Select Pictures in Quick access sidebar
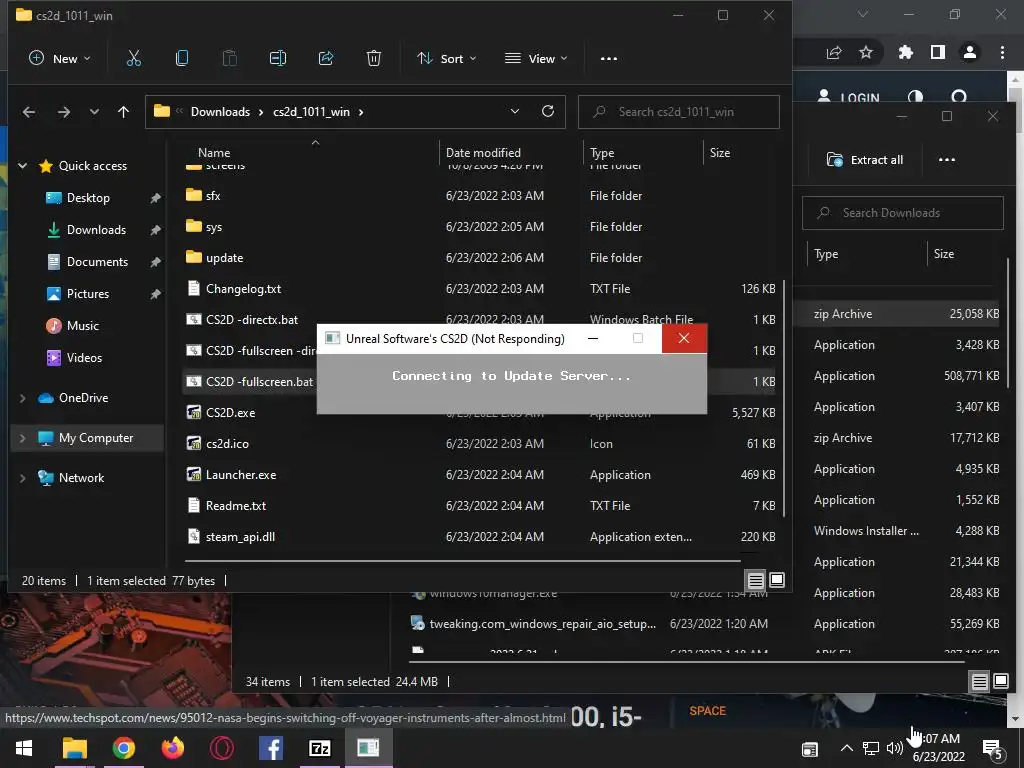The image size is (1024, 768). (x=88, y=294)
